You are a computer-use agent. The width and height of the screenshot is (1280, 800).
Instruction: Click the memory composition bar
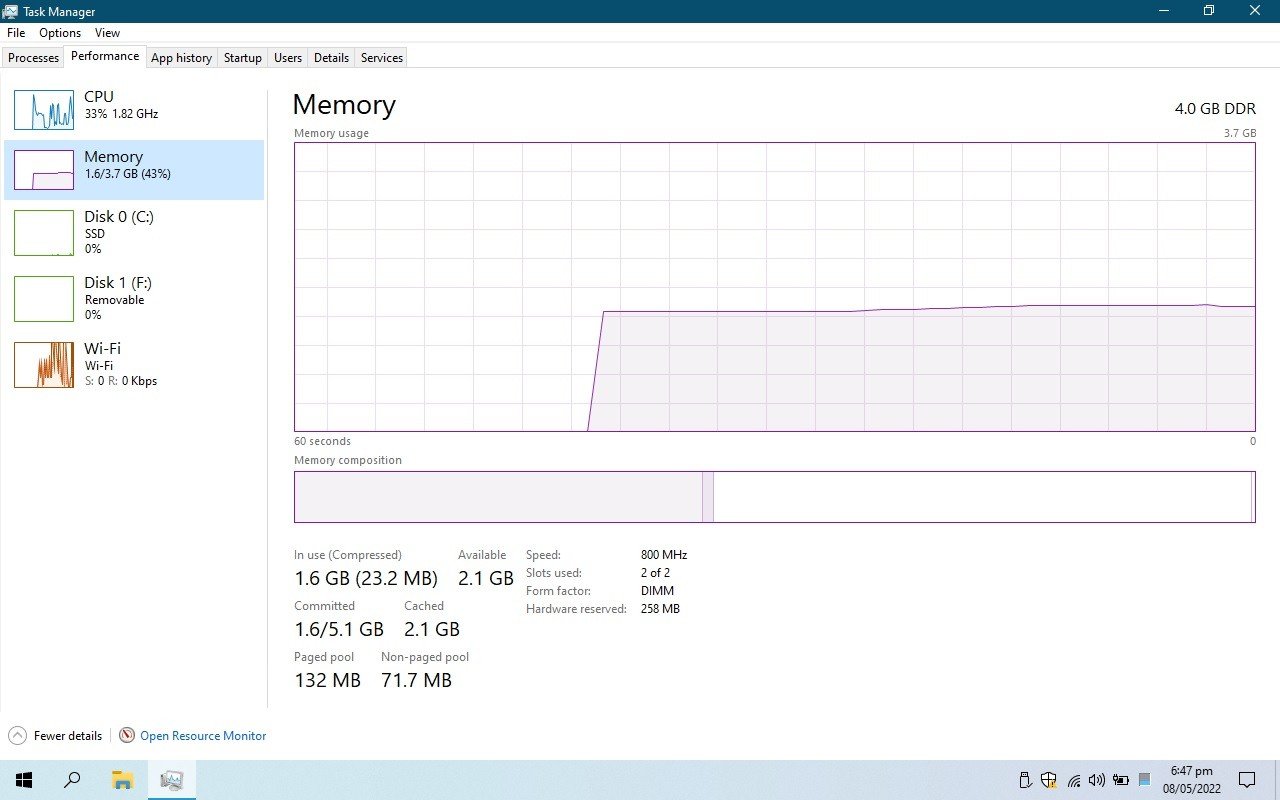point(774,497)
